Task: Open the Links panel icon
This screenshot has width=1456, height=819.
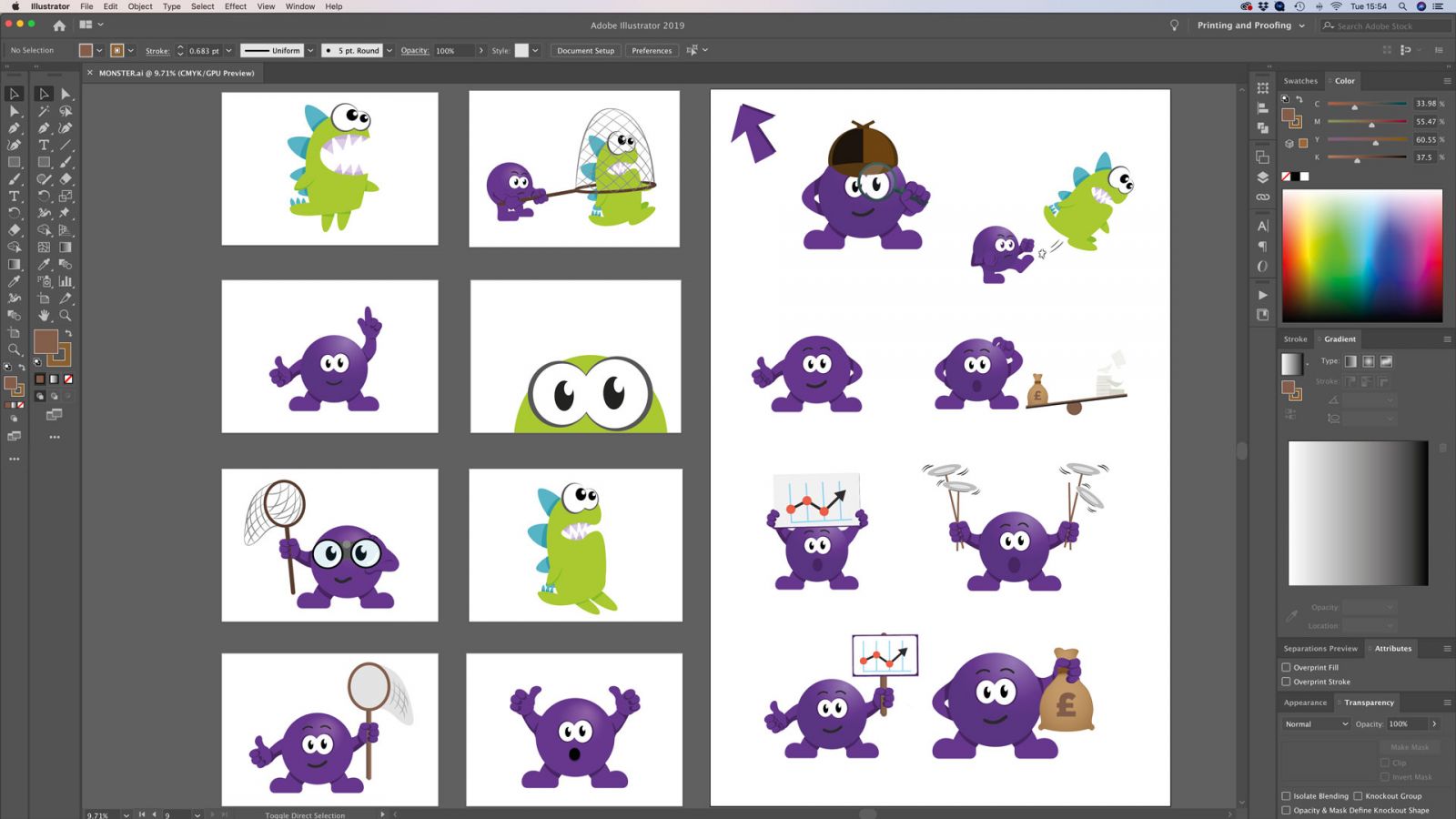Action: point(1262,197)
